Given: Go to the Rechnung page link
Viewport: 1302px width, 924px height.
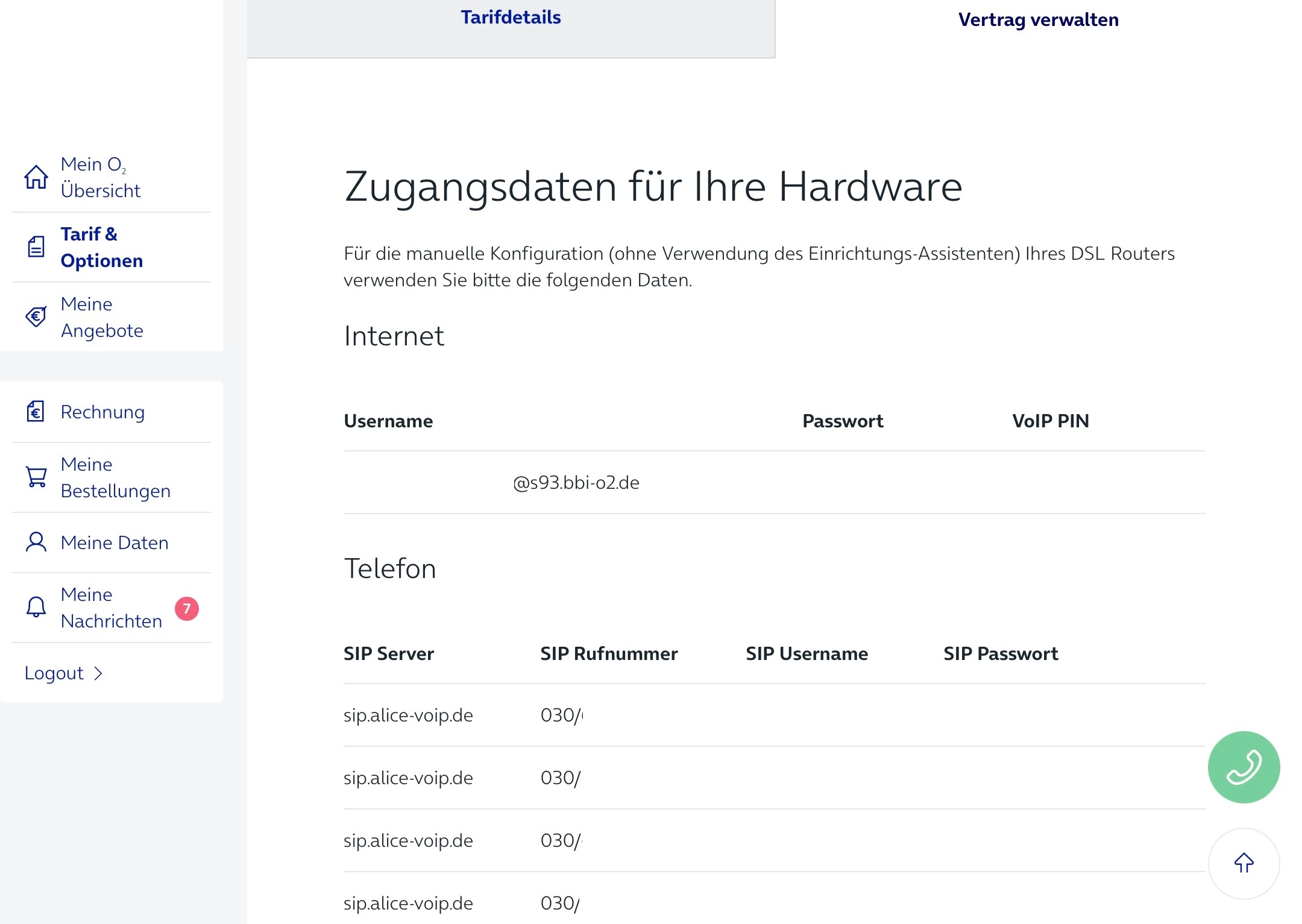Looking at the screenshot, I should coord(103,412).
